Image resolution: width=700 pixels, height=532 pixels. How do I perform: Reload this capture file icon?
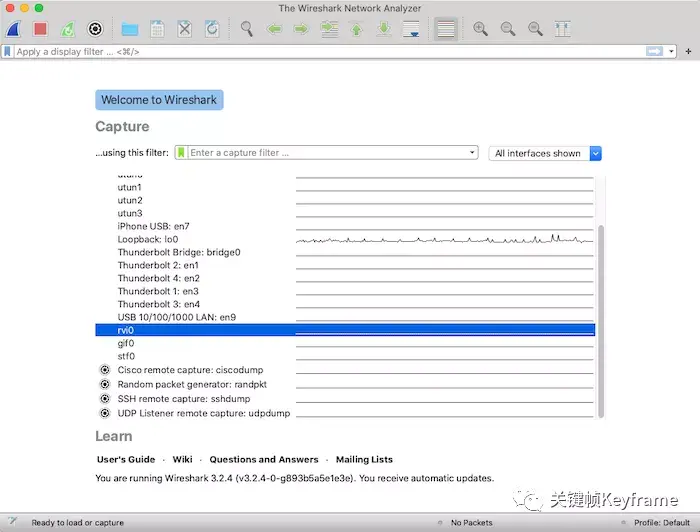[x=212, y=29]
